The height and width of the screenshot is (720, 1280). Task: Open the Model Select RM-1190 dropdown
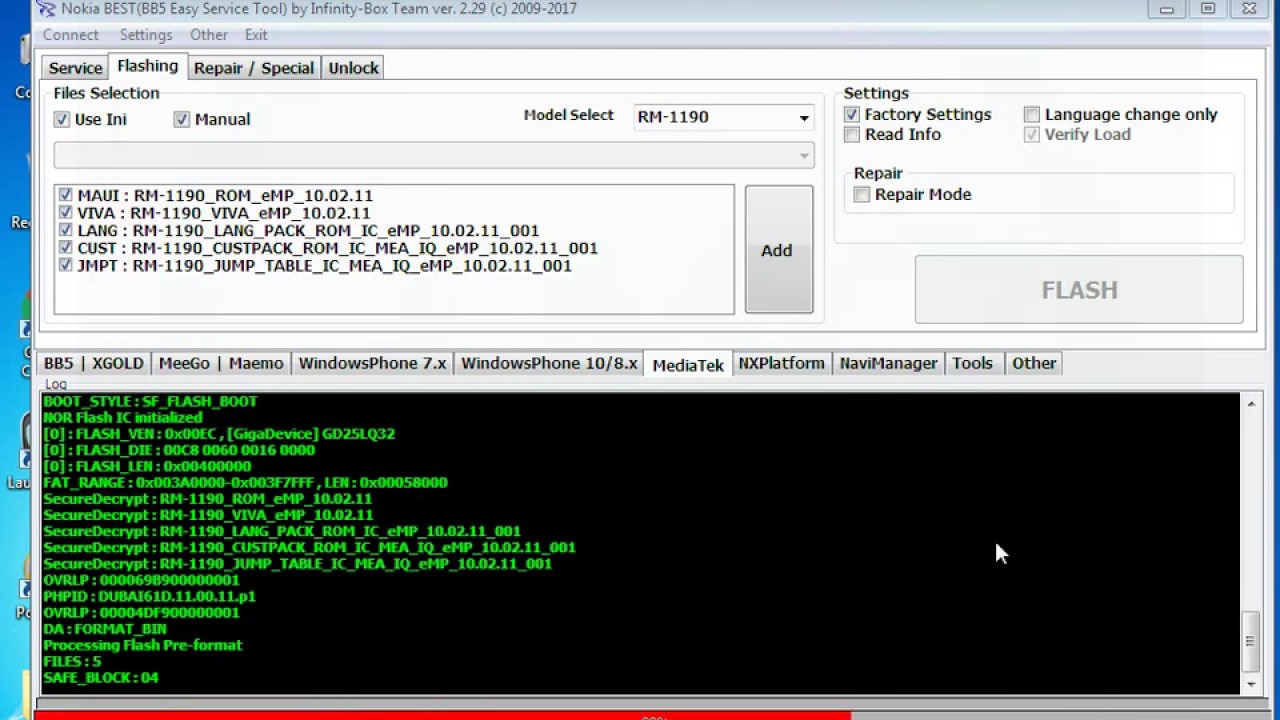[723, 117]
